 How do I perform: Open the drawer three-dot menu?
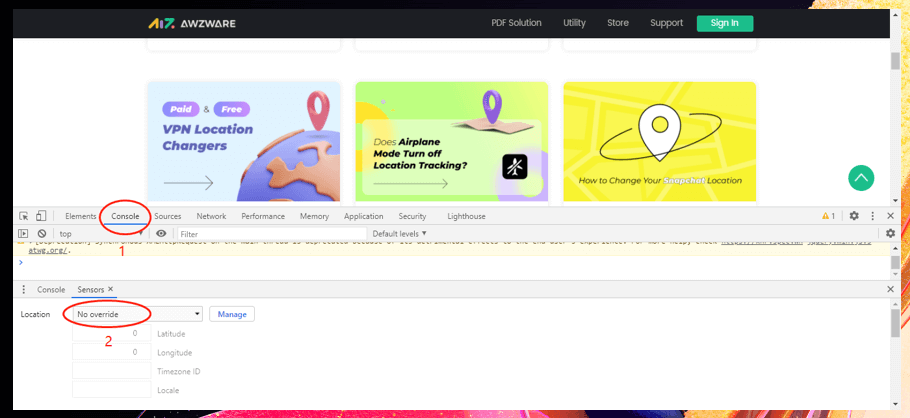click(x=24, y=289)
